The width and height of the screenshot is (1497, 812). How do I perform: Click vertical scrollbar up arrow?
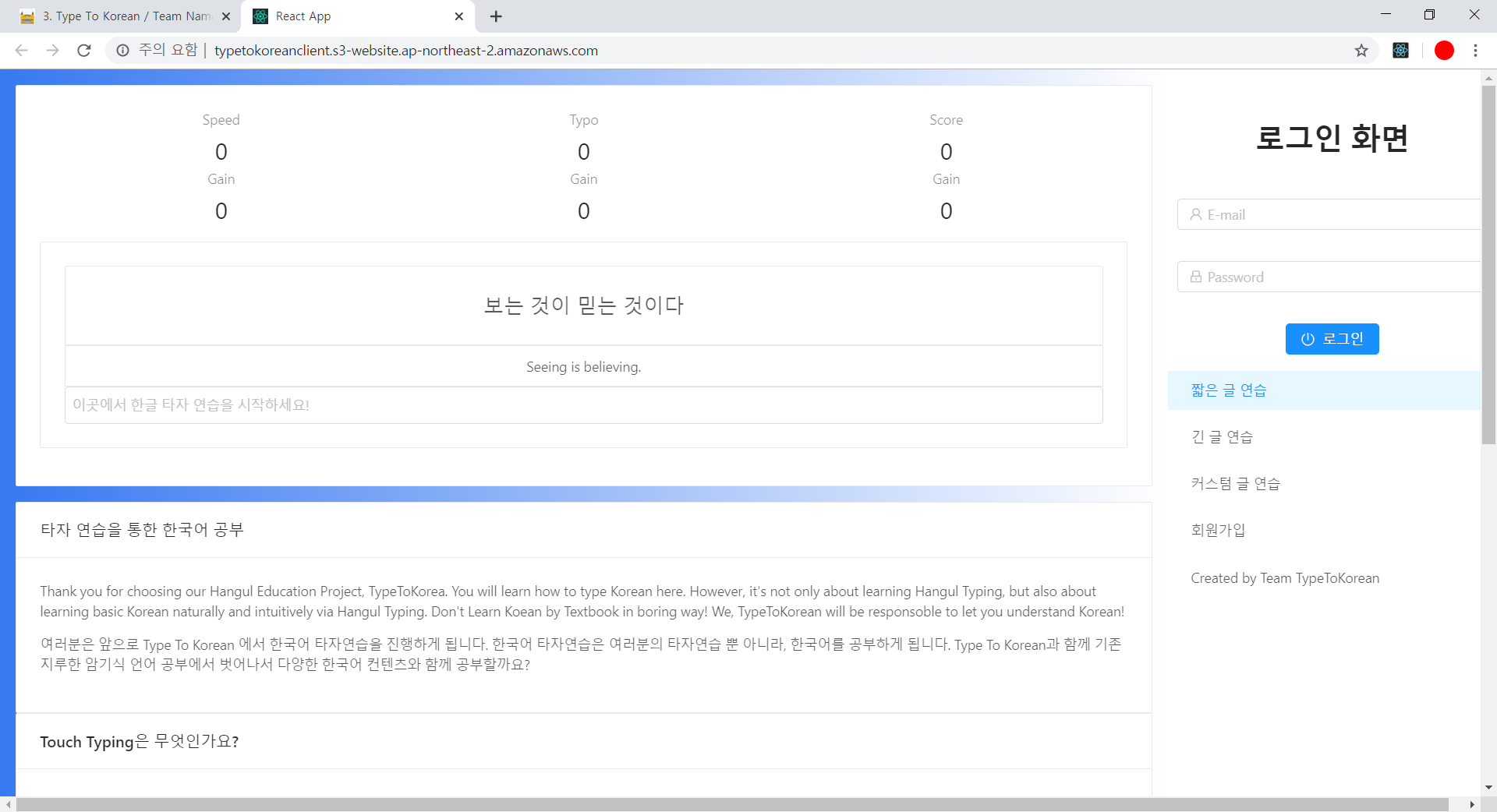(x=1488, y=77)
